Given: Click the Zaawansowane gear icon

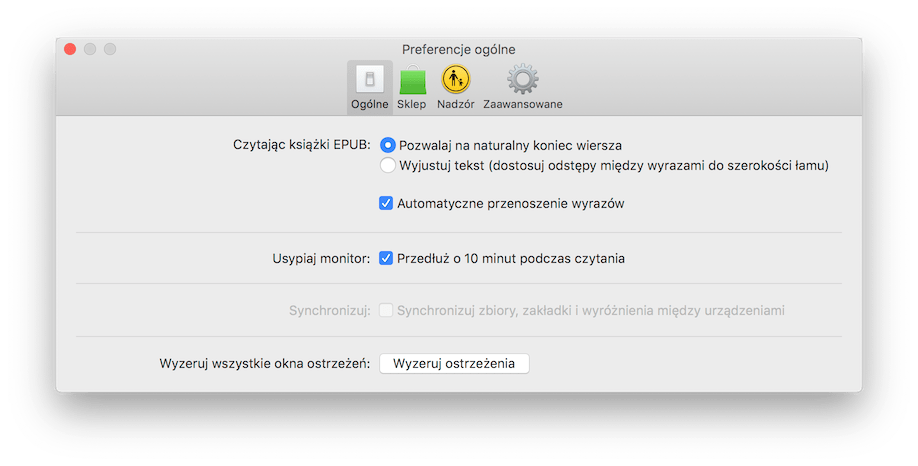Looking at the screenshot, I should pos(522,79).
